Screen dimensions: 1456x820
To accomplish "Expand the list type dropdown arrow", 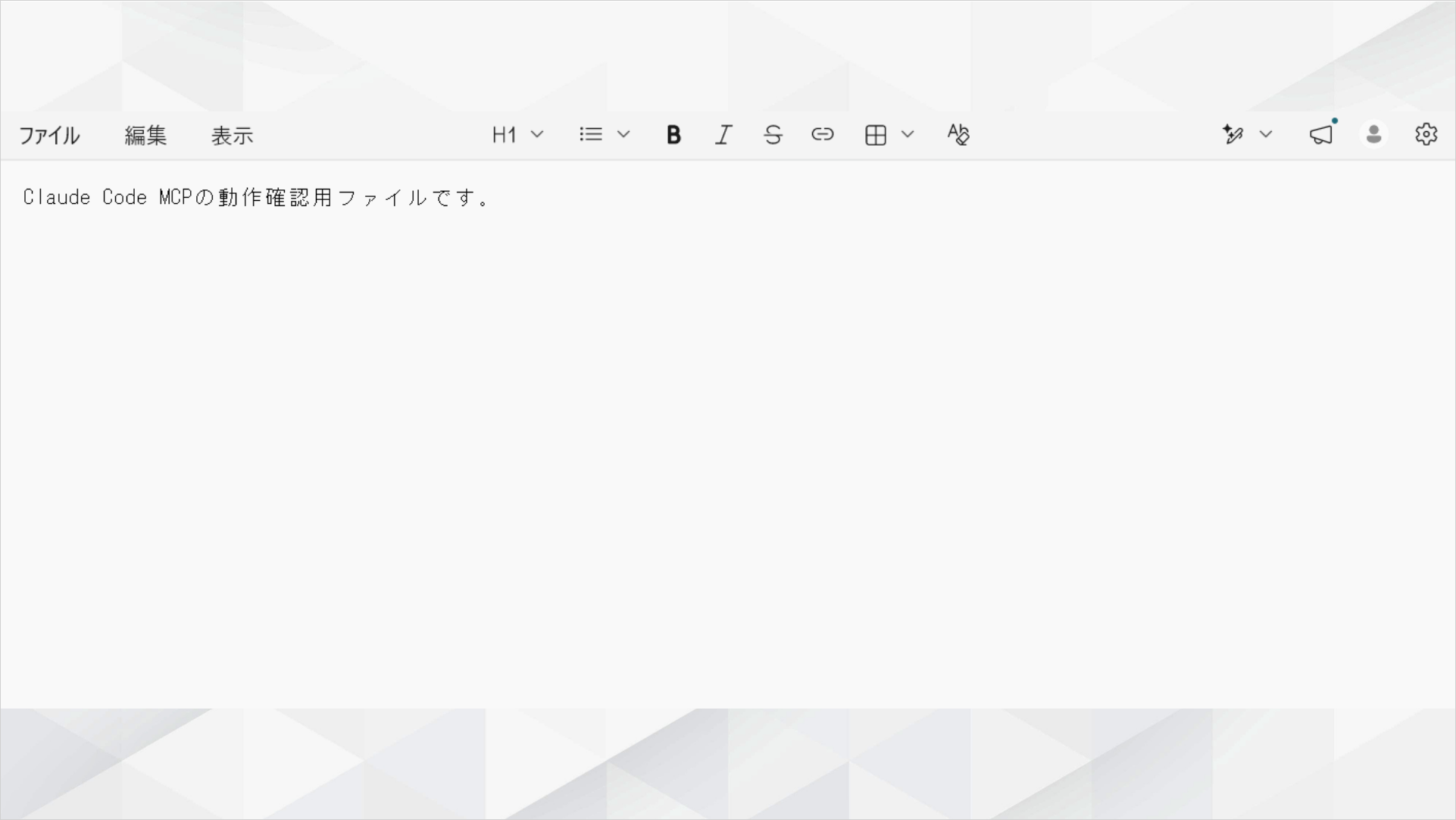I will 623,135.
